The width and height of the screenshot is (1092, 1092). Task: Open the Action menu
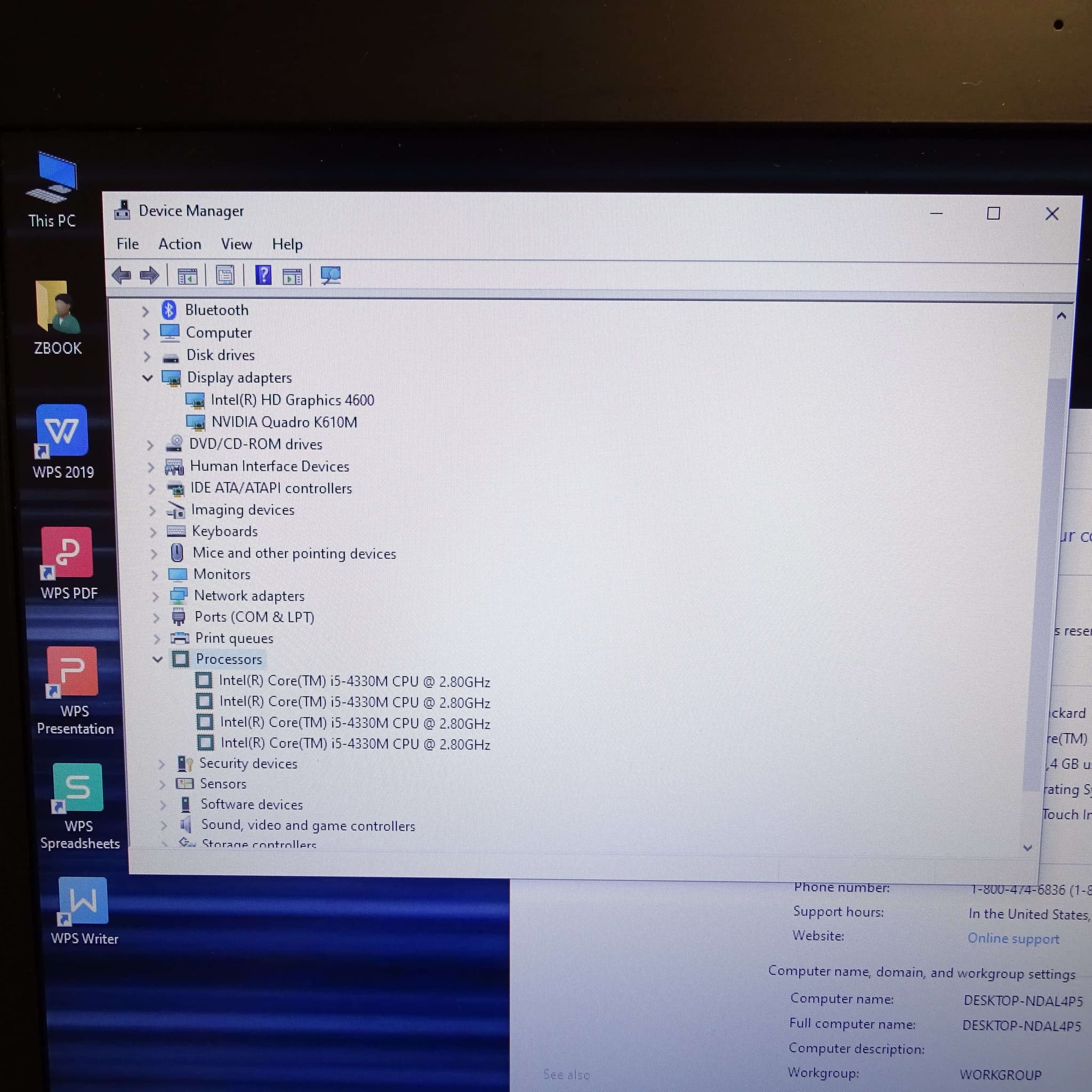tap(180, 244)
